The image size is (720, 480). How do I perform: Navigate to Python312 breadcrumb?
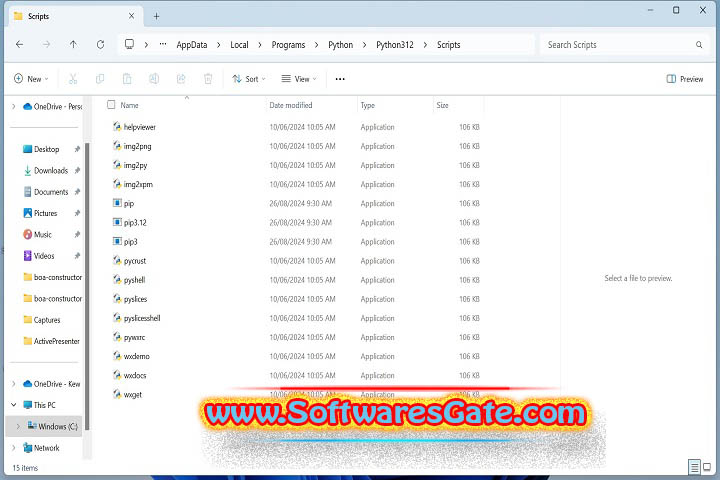pyautogui.click(x=395, y=45)
